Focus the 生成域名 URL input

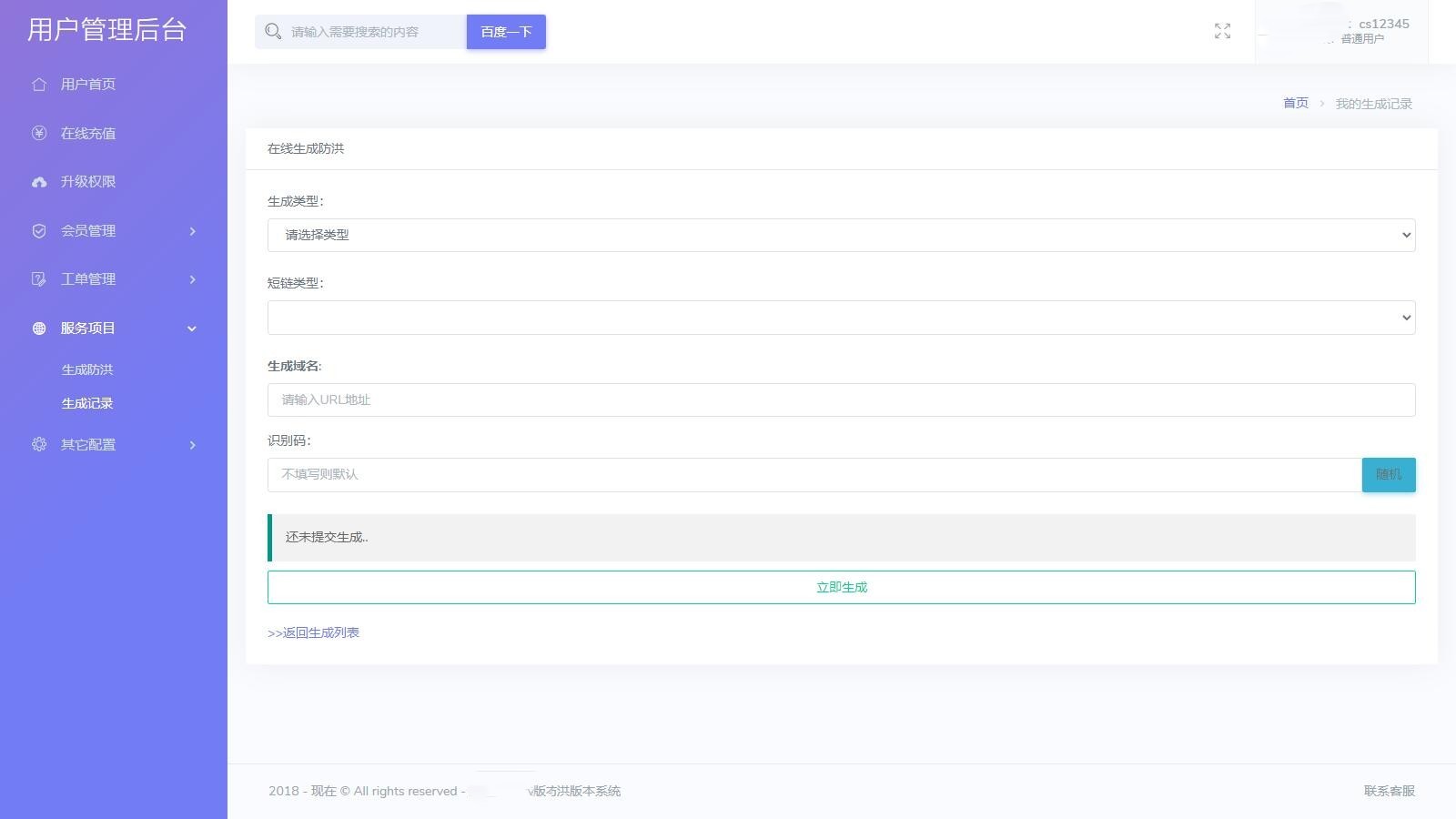841,399
